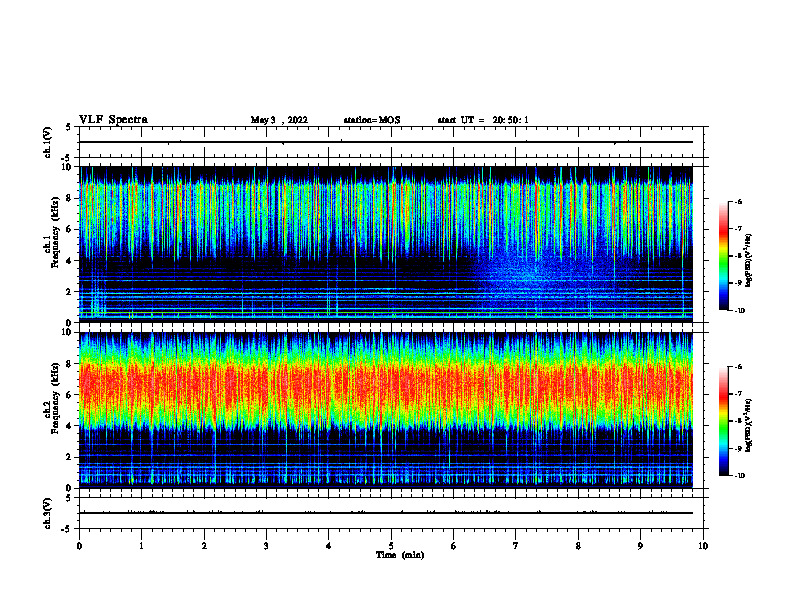Select the "start UT = 20:50:1" text

tap(483, 120)
